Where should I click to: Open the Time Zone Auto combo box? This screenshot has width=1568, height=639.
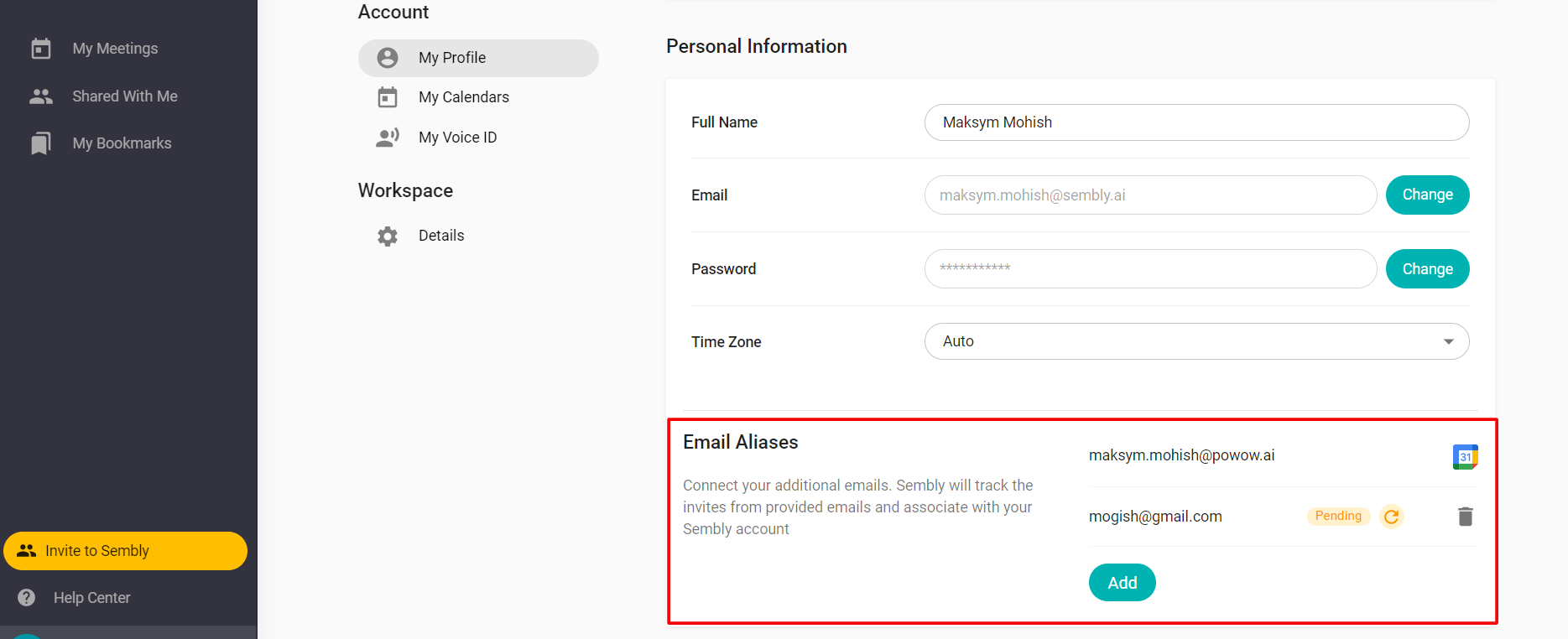(1196, 341)
